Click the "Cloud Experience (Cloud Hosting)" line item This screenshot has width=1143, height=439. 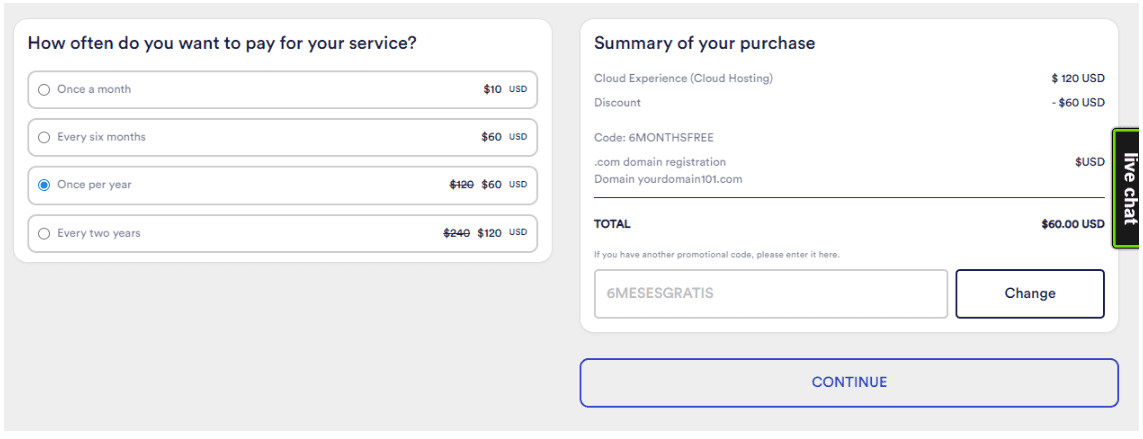pos(683,79)
